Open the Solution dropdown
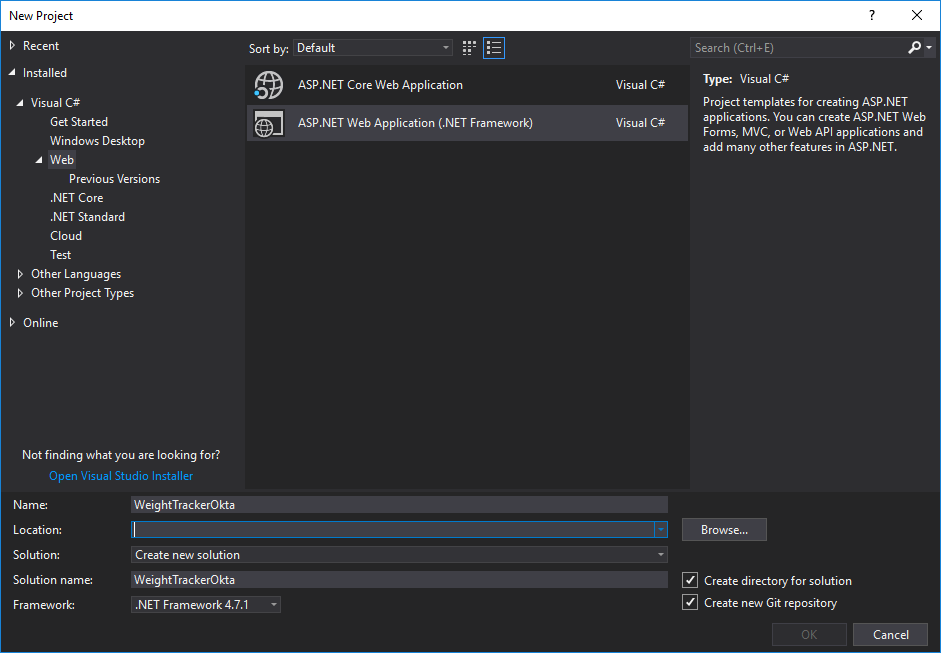The width and height of the screenshot is (941, 653). point(399,555)
